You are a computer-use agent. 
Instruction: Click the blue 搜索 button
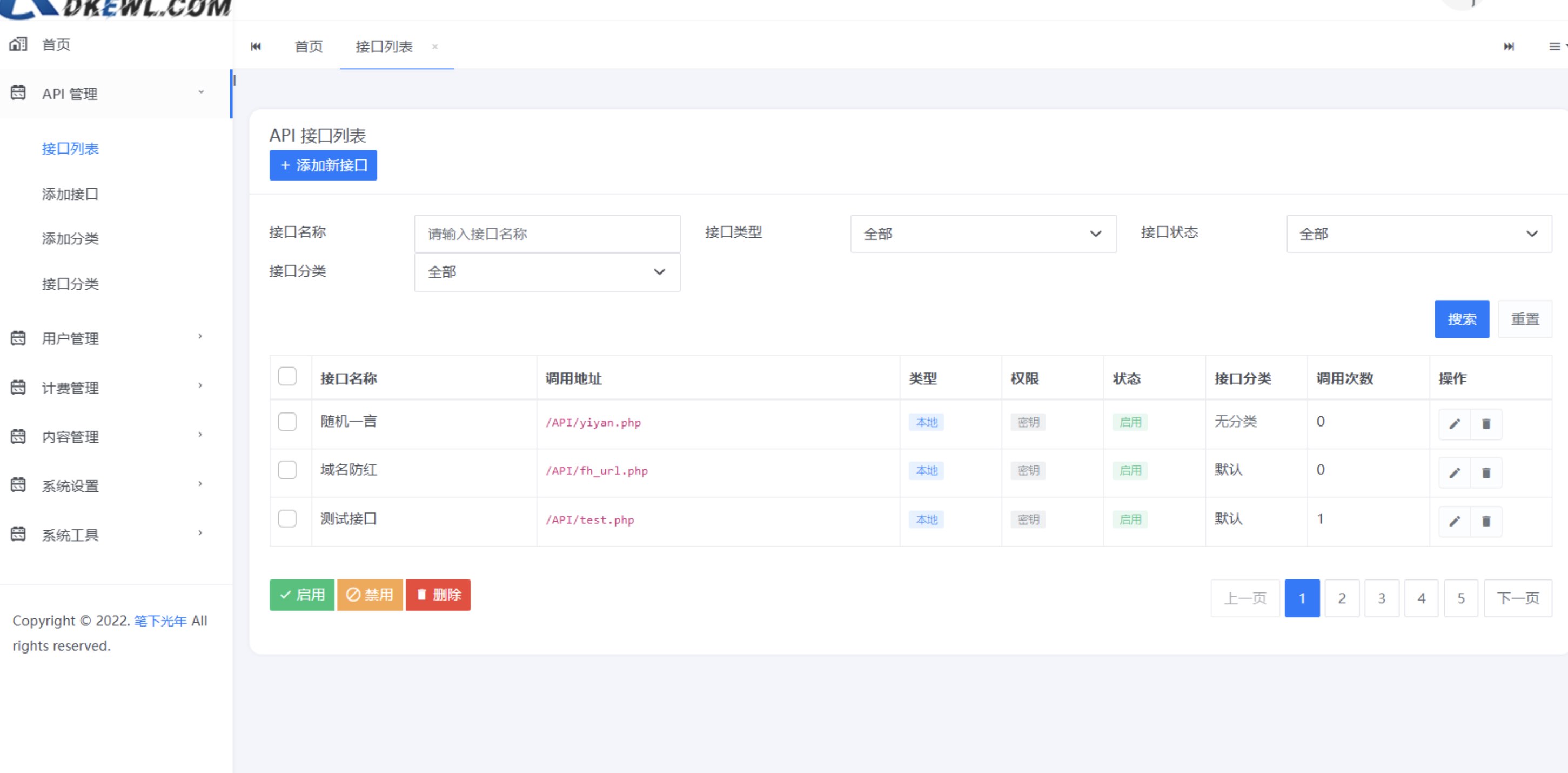pyautogui.click(x=1461, y=319)
